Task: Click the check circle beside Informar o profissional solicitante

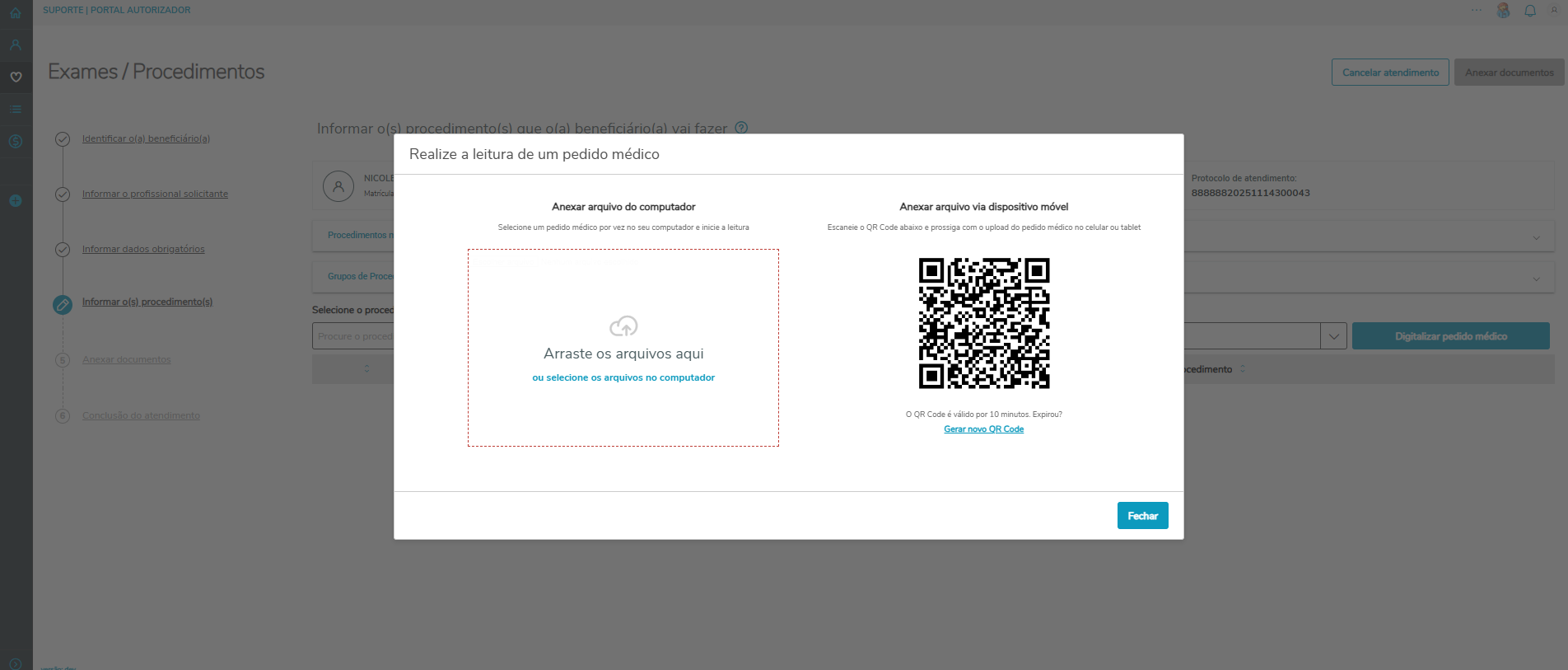Action: click(63, 194)
